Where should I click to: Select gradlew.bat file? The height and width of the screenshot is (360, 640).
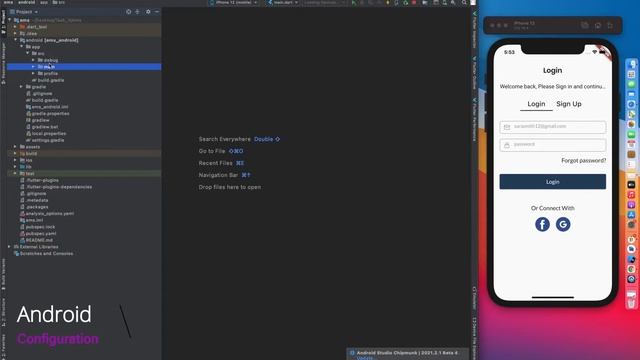pos(42,127)
